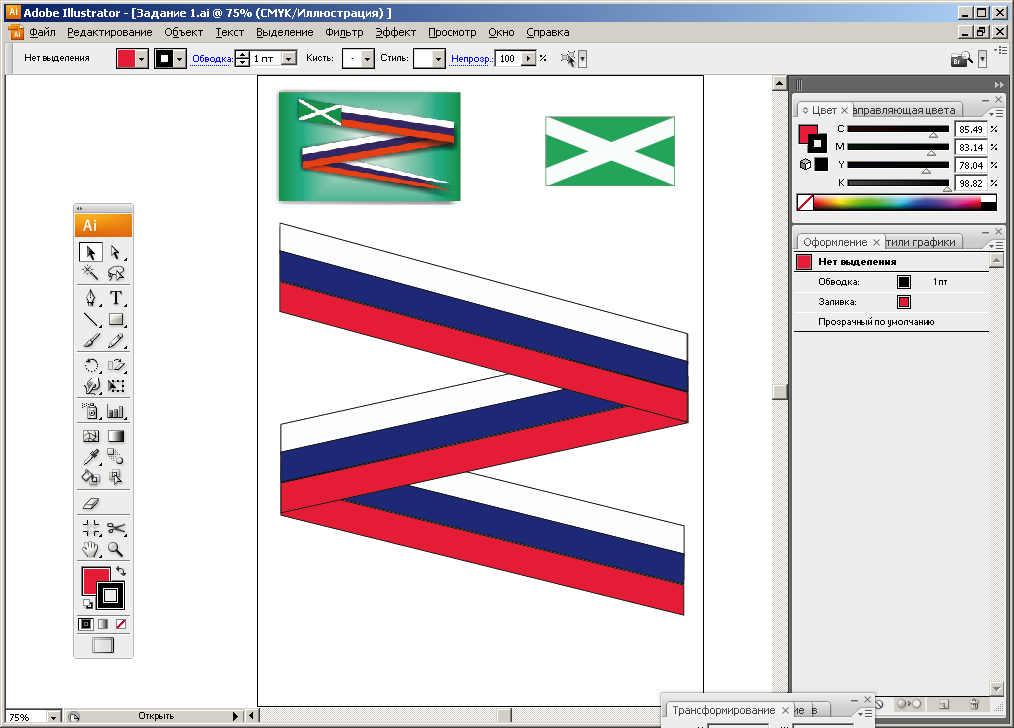Viewport: 1014px width, 728px height.
Task: Open the Файл menu
Action: click(x=43, y=32)
